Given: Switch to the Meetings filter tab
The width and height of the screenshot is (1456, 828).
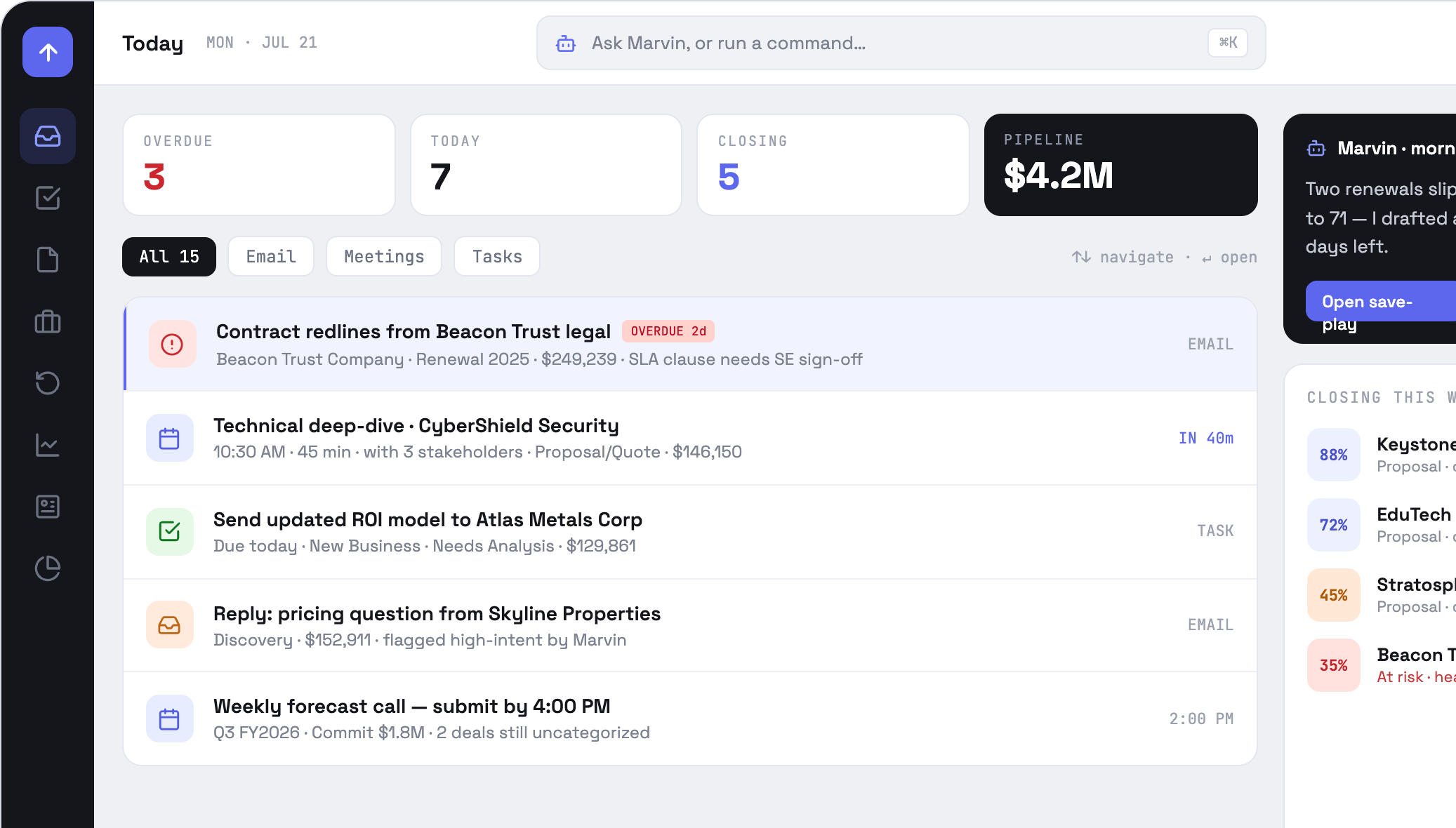Looking at the screenshot, I should tap(384, 257).
